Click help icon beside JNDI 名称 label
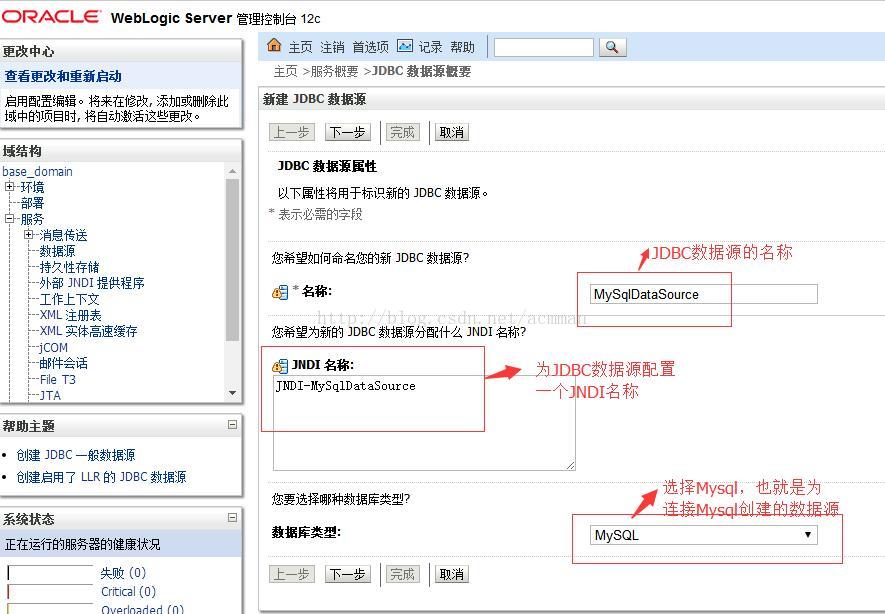Viewport: 885px width, 614px height. [x=280, y=366]
